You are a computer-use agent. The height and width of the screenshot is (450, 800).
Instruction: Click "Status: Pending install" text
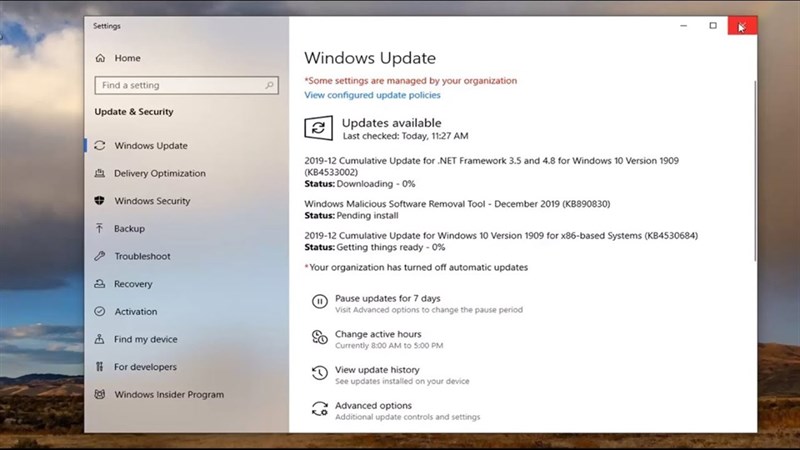(352, 215)
